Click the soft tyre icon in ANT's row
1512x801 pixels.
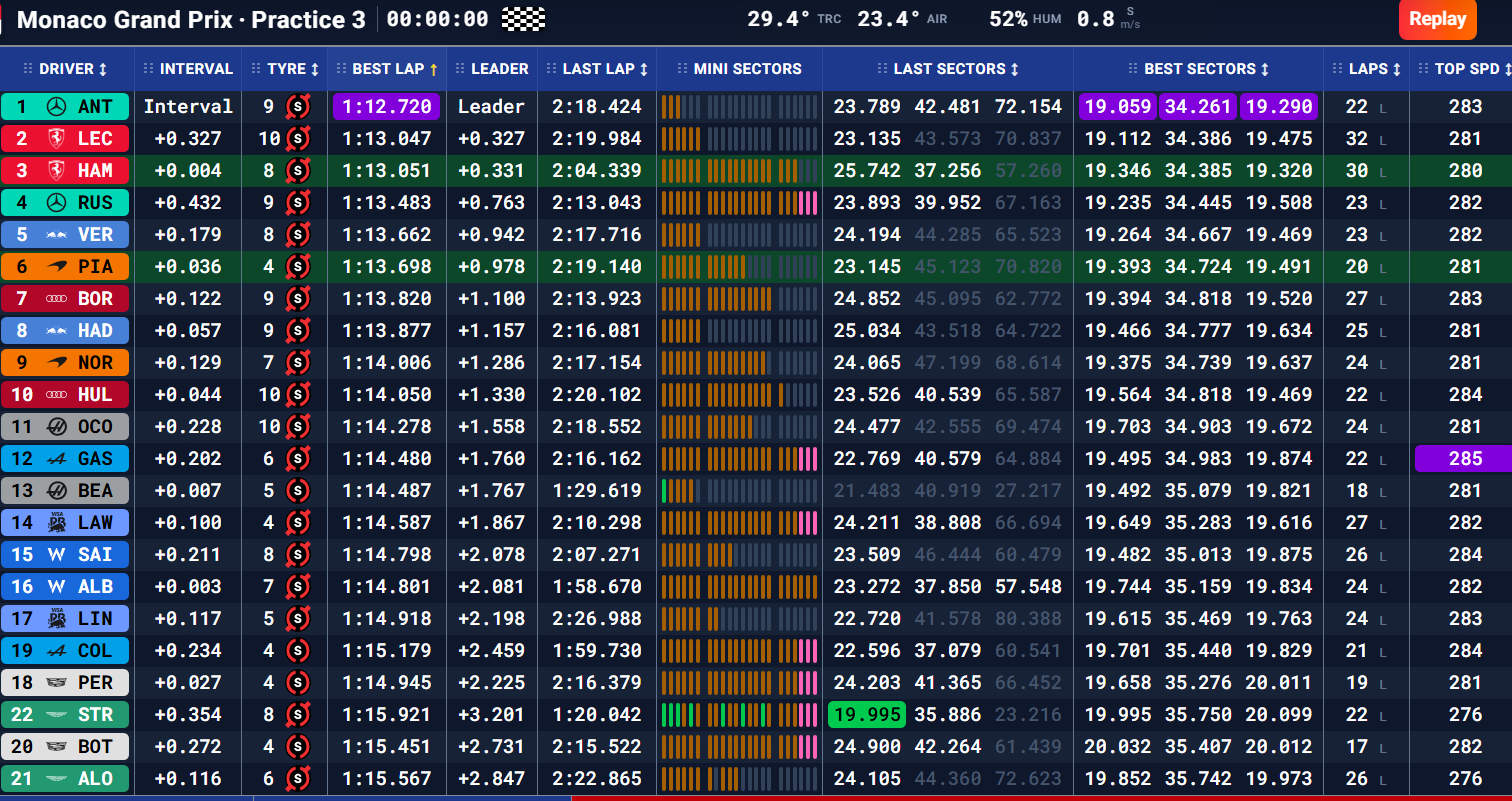pos(298,107)
